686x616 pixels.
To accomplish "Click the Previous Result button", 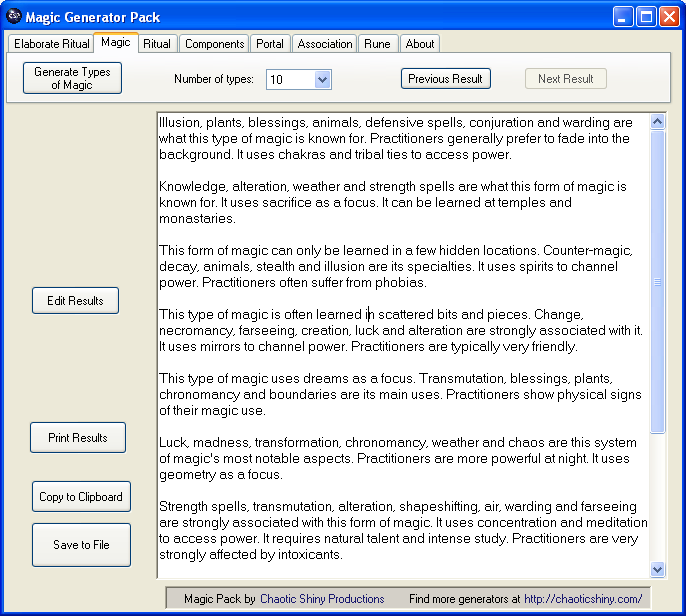I will (445, 79).
